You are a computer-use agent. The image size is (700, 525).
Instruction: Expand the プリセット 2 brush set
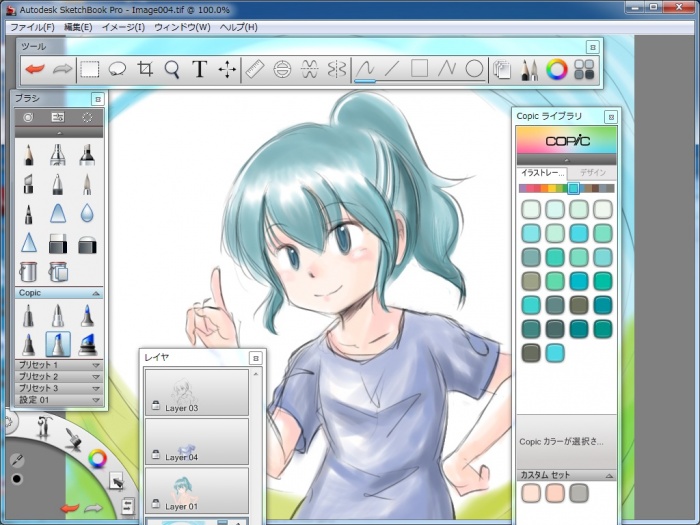pos(96,377)
